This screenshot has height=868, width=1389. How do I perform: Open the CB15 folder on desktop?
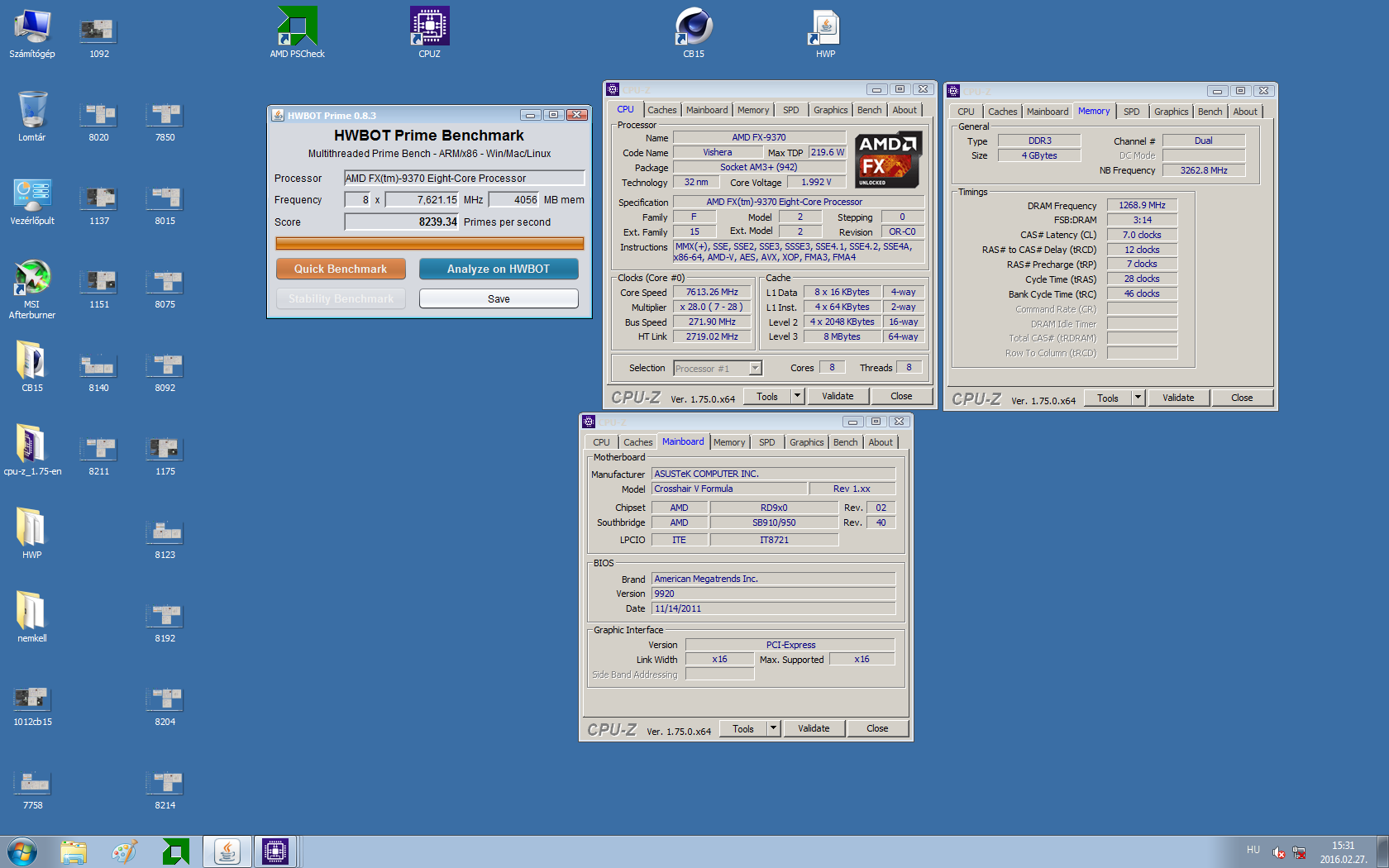[x=32, y=367]
